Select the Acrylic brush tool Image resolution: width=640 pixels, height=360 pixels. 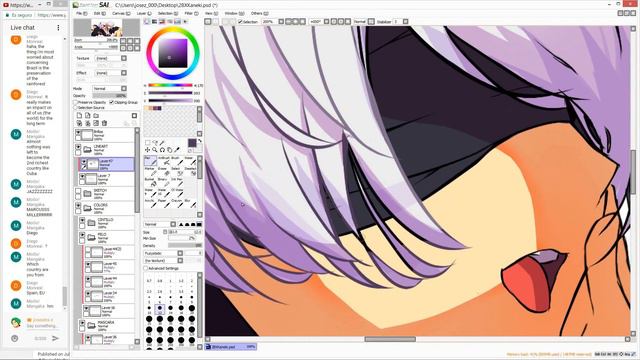[150, 204]
